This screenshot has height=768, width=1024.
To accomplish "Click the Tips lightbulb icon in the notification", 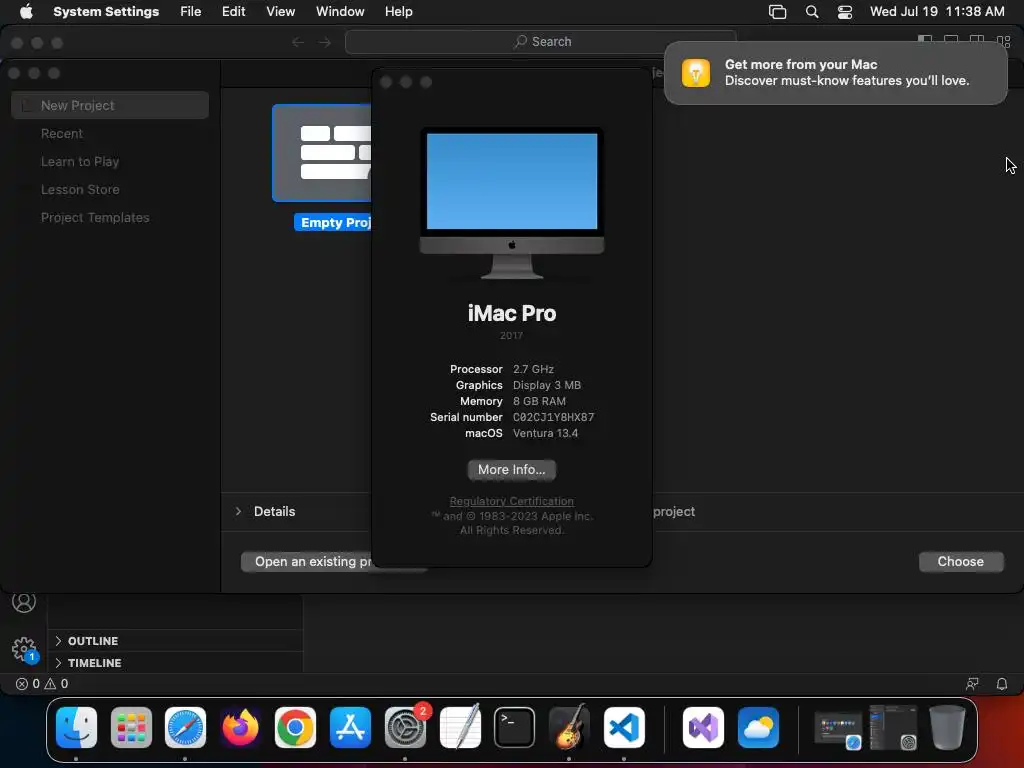I will (x=696, y=72).
